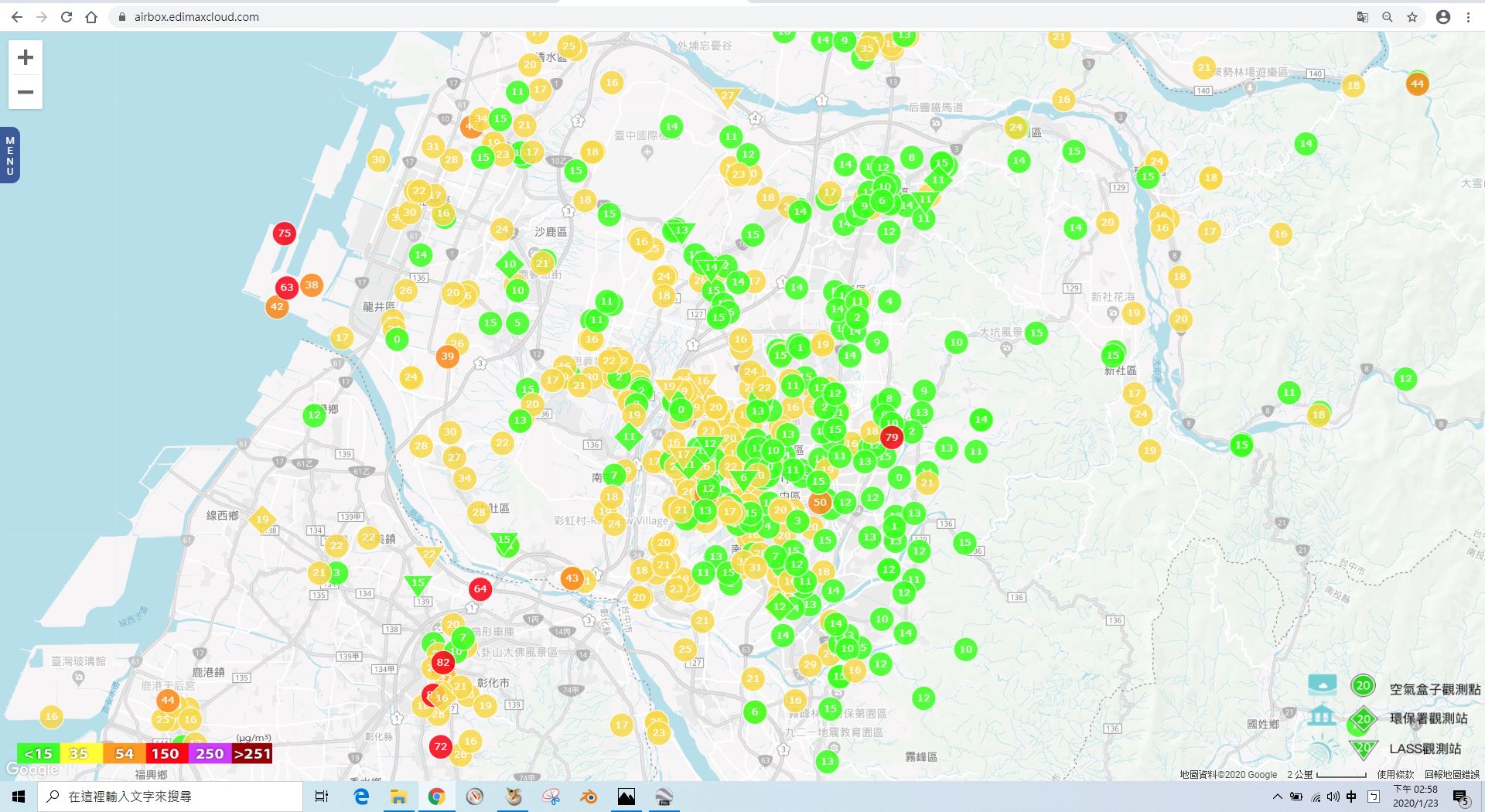The width and height of the screenshot is (1485, 812).
Task: Open the Windows Start menu
Action: pos(19,797)
